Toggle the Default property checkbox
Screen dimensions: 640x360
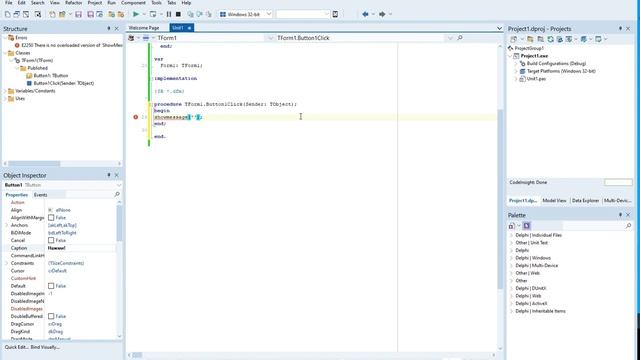[x=51, y=286]
